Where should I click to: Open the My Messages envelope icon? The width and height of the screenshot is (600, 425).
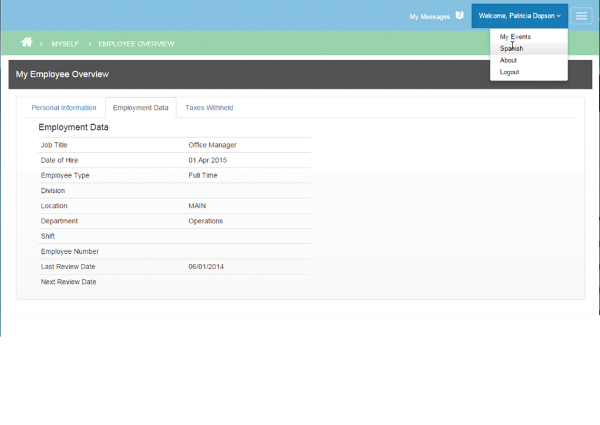click(459, 16)
